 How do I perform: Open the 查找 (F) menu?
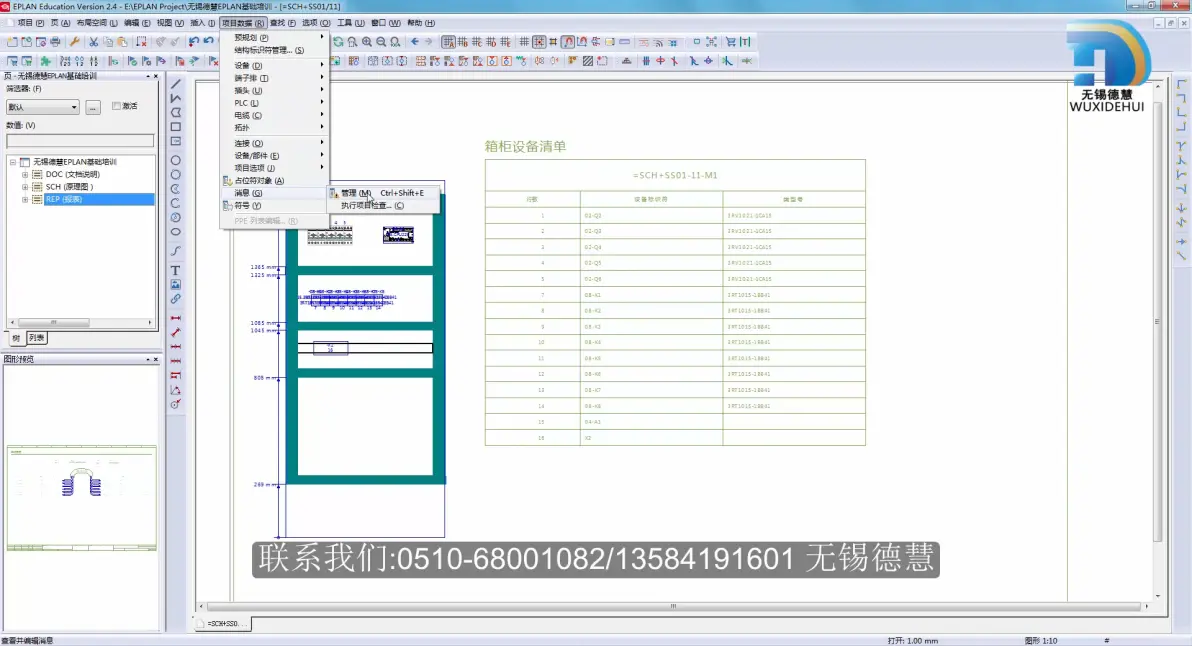(x=282, y=23)
